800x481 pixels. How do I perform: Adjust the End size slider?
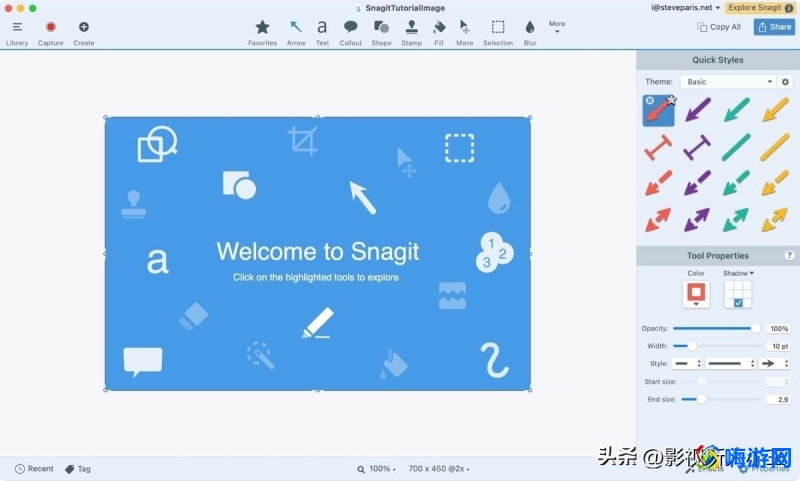tap(720, 399)
